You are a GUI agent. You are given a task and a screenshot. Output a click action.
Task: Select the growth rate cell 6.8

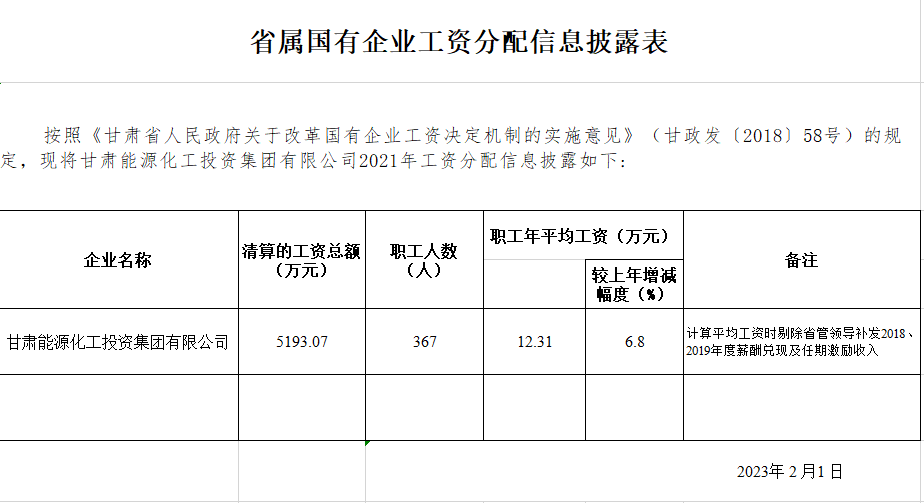(634, 342)
